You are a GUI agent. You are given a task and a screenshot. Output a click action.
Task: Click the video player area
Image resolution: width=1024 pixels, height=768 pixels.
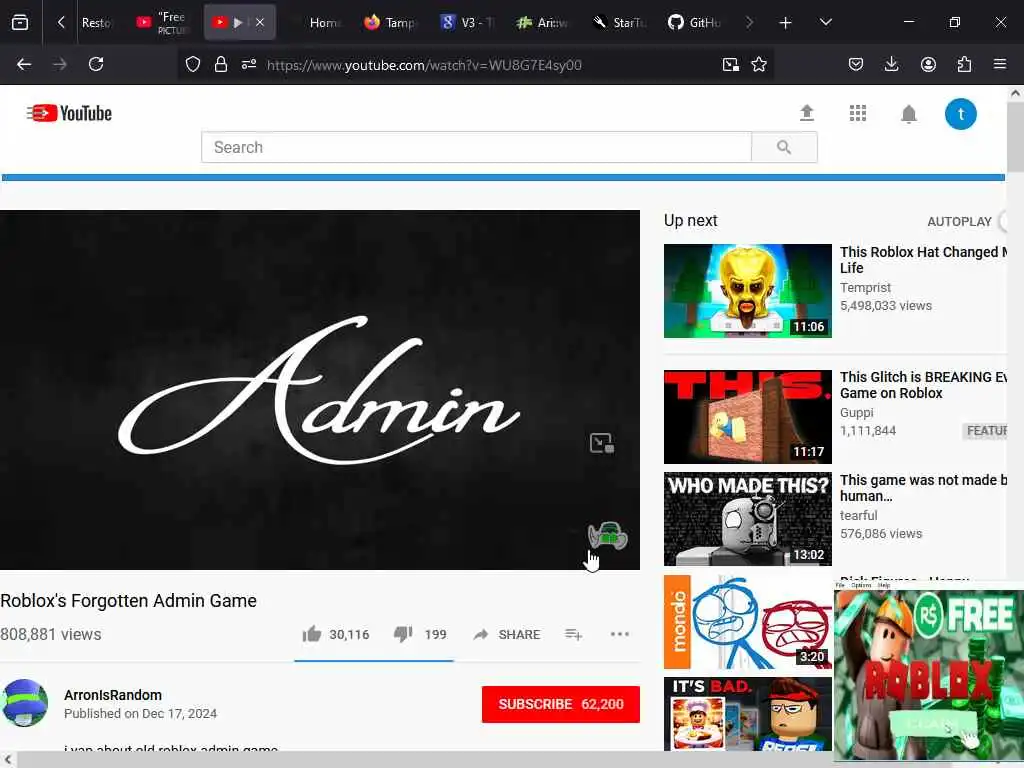click(319, 389)
